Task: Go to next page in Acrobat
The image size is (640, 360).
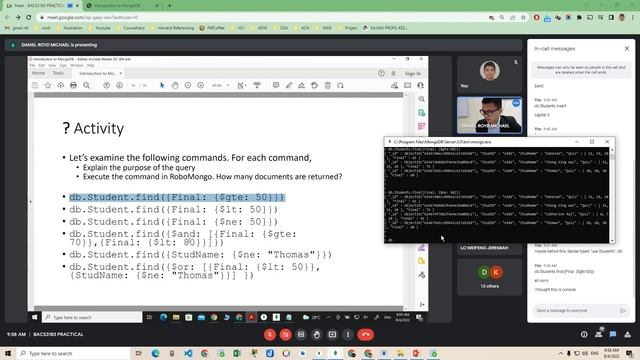Action: click(119, 85)
